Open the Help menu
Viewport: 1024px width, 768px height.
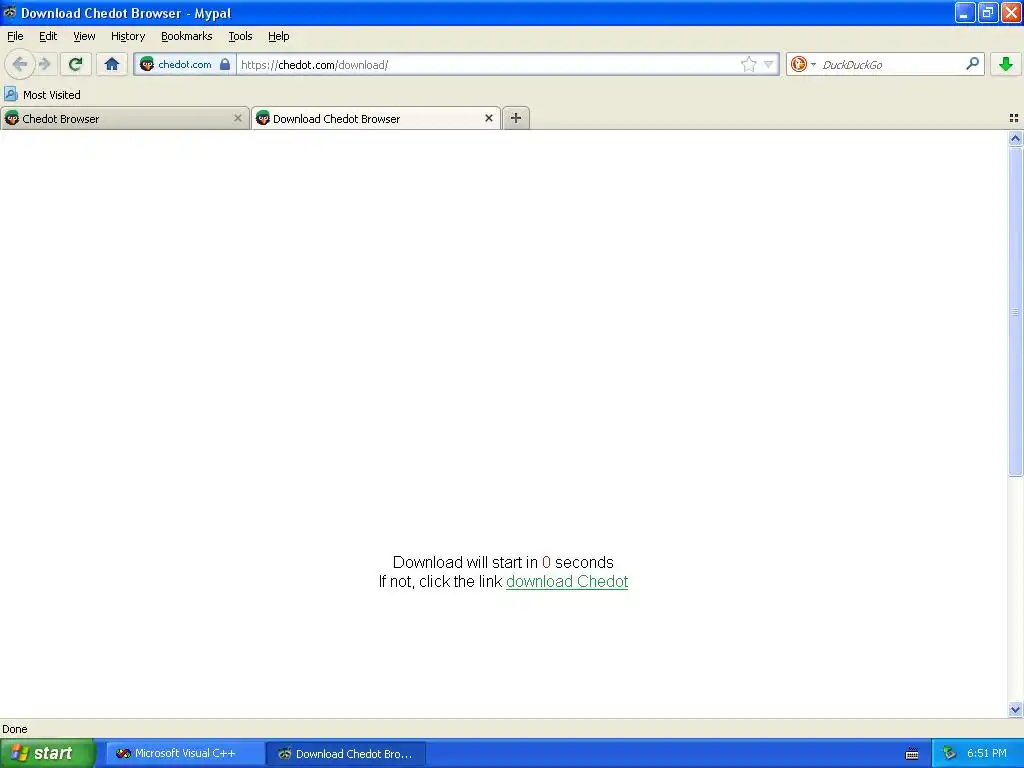click(x=279, y=36)
